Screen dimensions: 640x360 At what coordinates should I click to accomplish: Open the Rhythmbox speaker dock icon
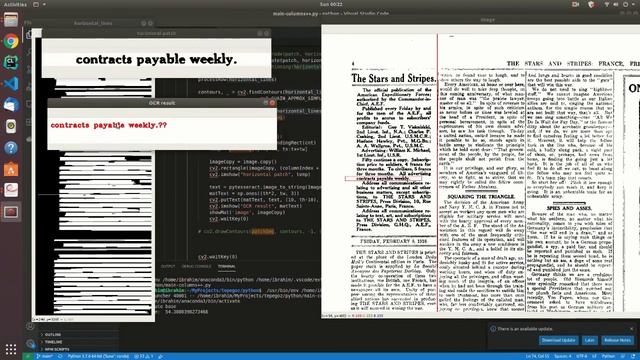coord(11,127)
